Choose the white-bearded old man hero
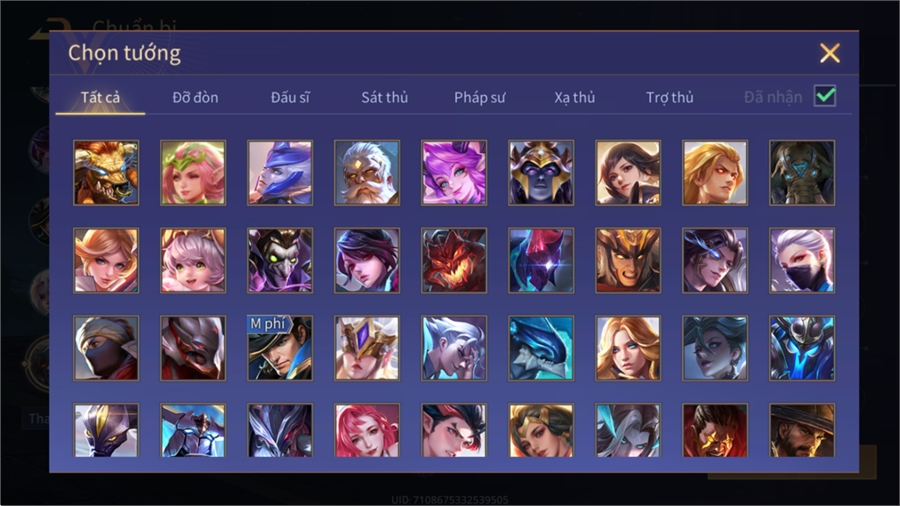 click(x=367, y=173)
